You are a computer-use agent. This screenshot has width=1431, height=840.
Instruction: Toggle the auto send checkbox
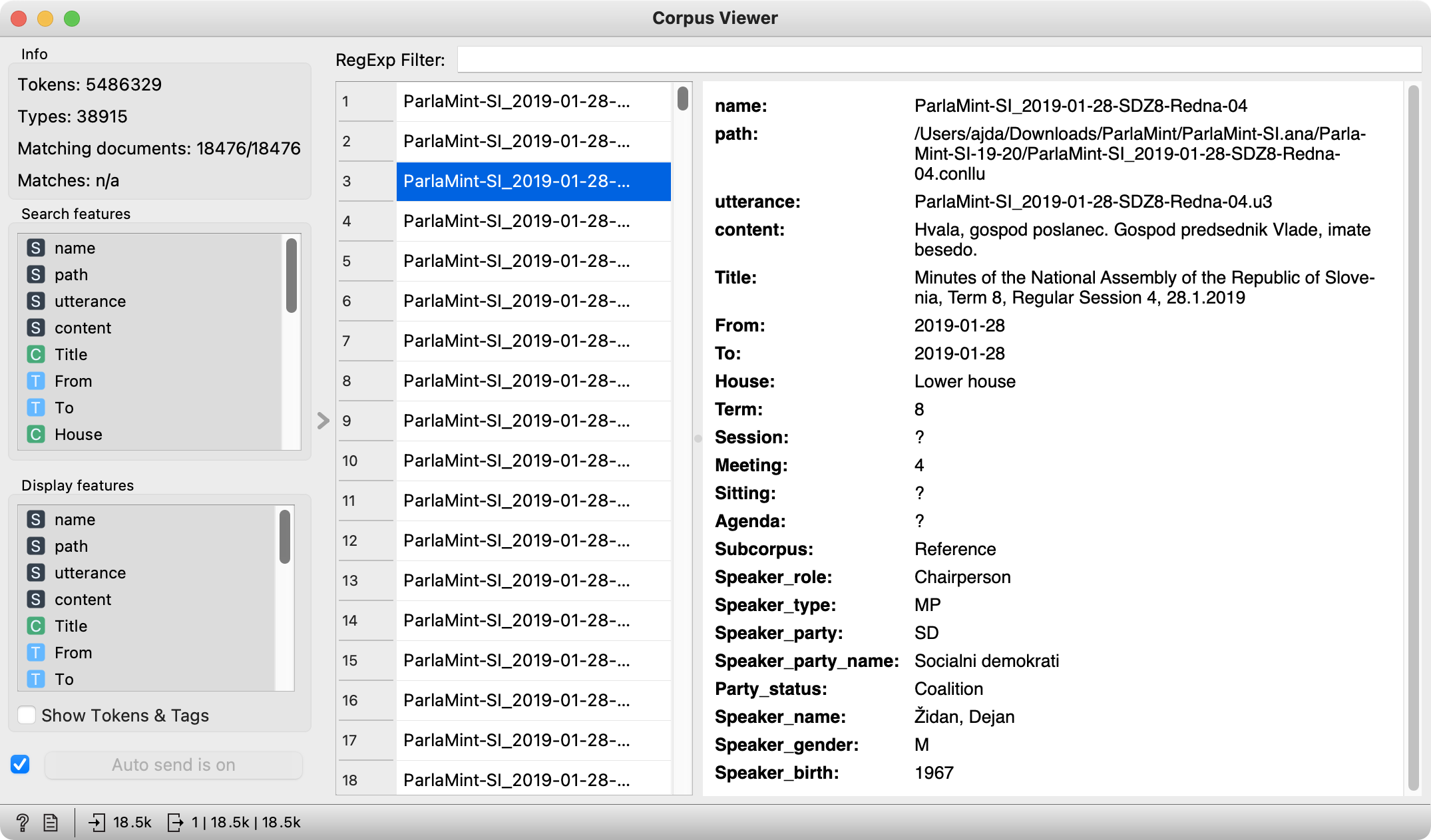pos(21,765)
